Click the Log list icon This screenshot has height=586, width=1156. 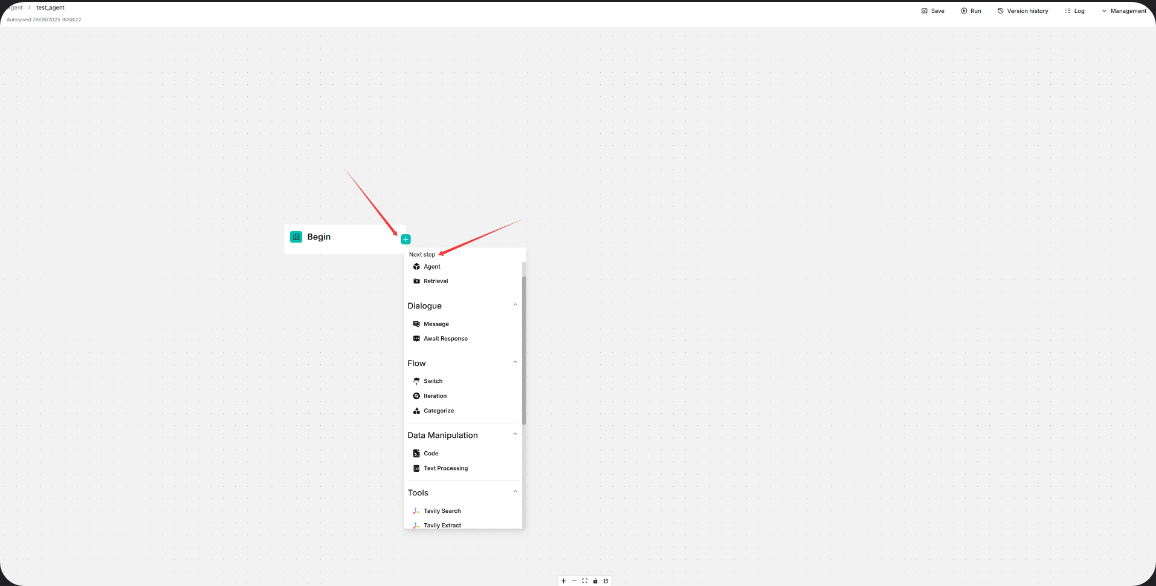click(x=1068, y=11)
